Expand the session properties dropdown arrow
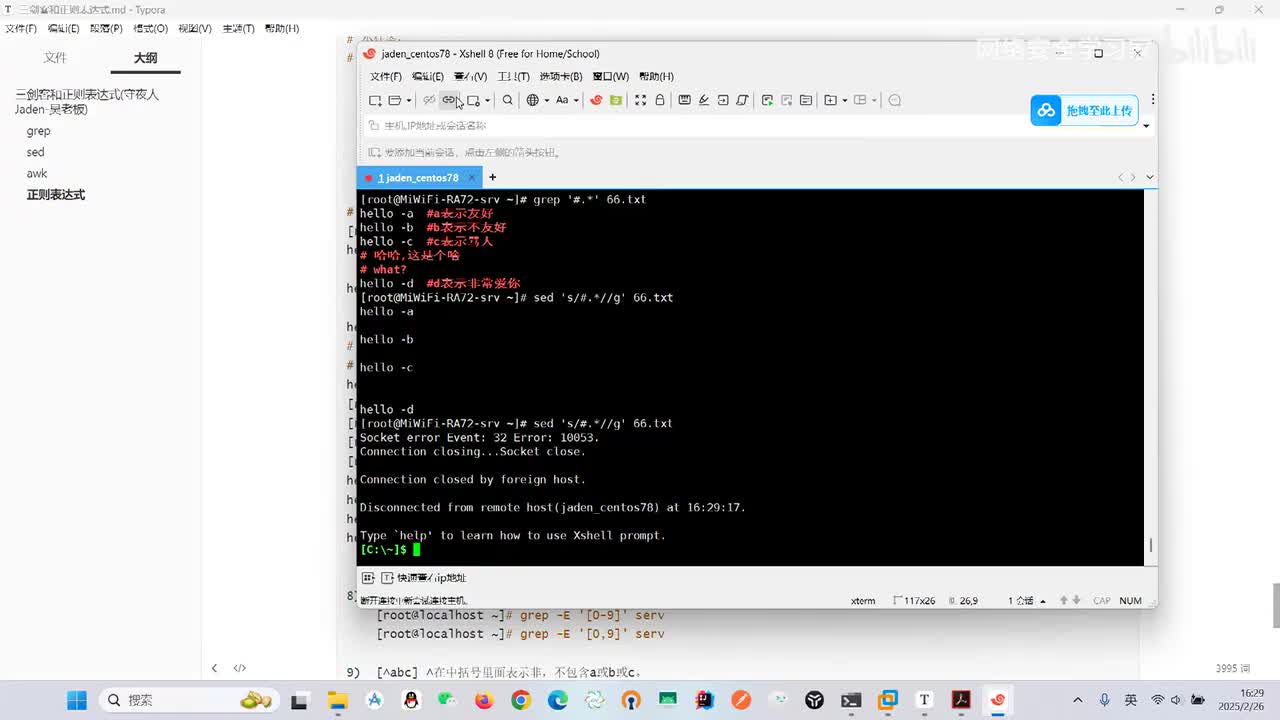The width and height of the screenshot is (1280, 720). click(487, 100)
